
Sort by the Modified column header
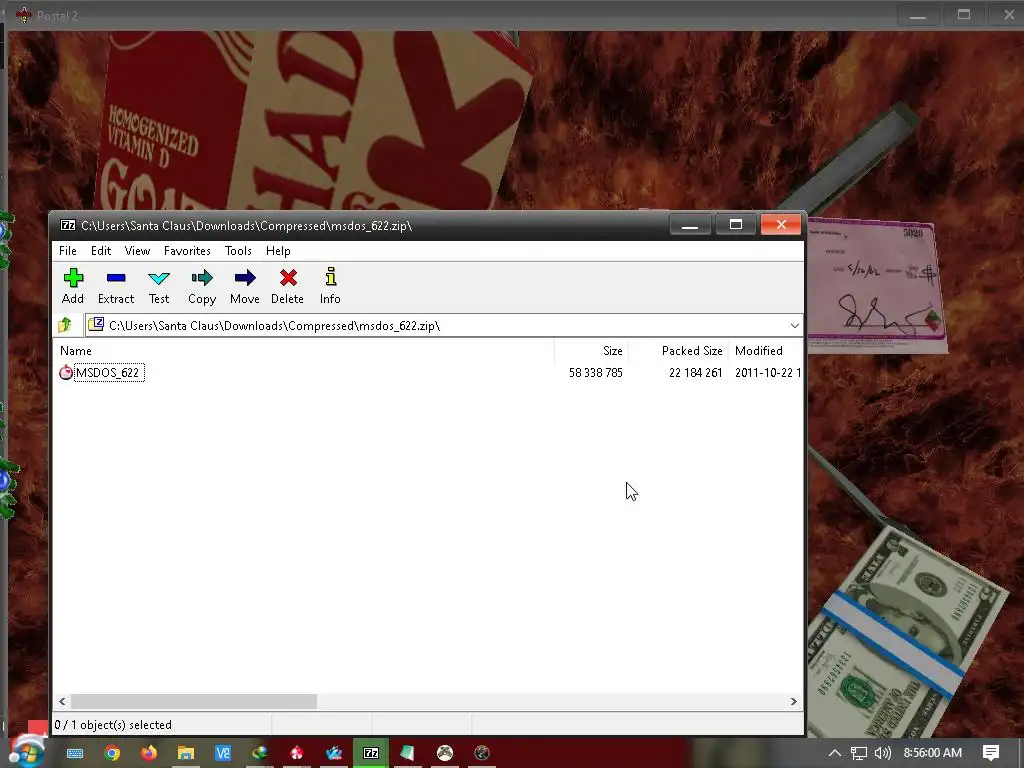[767, 351]
